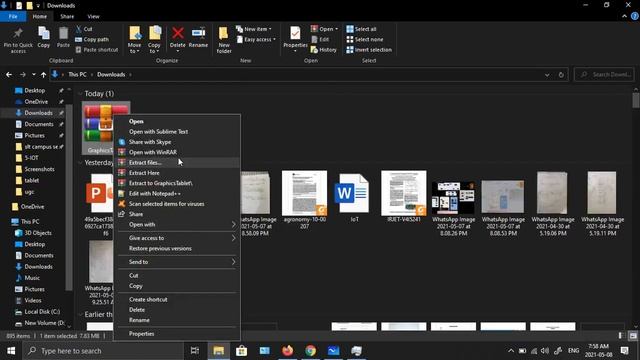Choose Edit with Notepad++

click(x=177, y=193)
